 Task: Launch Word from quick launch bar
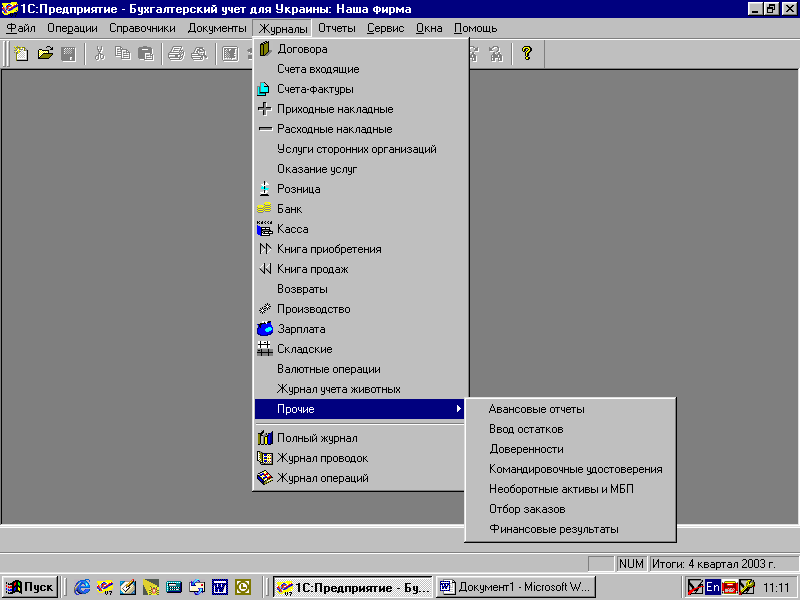220,587
